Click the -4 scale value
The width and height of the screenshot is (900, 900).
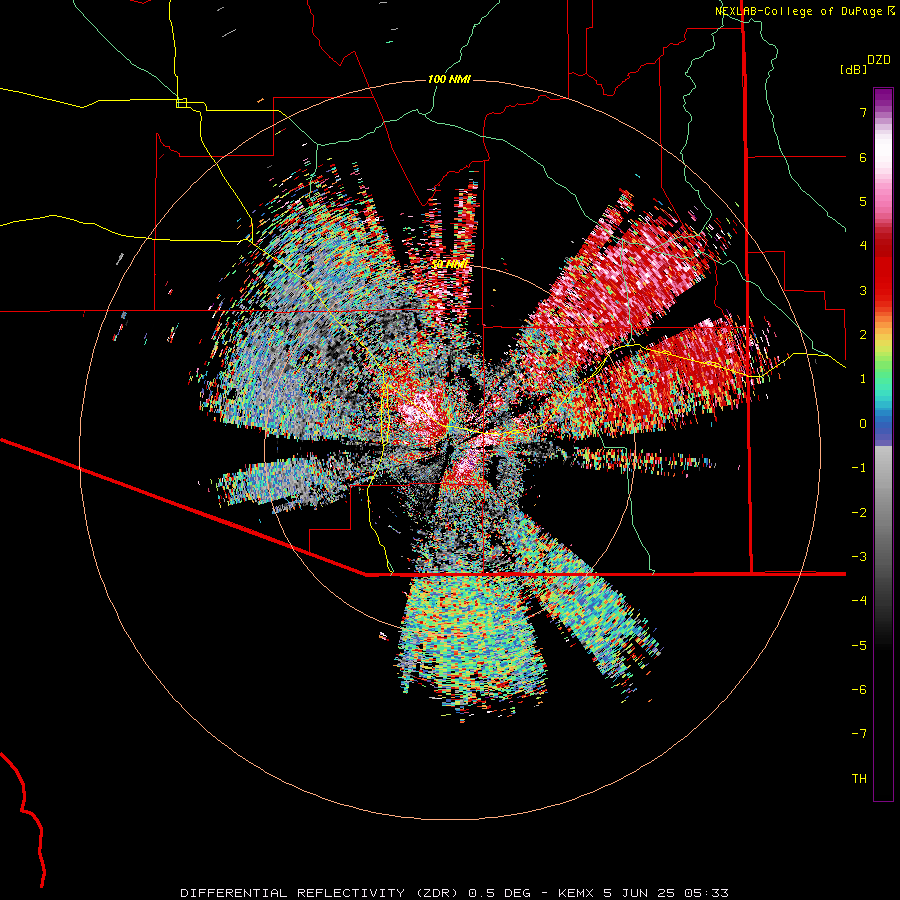pyautogui.click(x=859, y=601)
